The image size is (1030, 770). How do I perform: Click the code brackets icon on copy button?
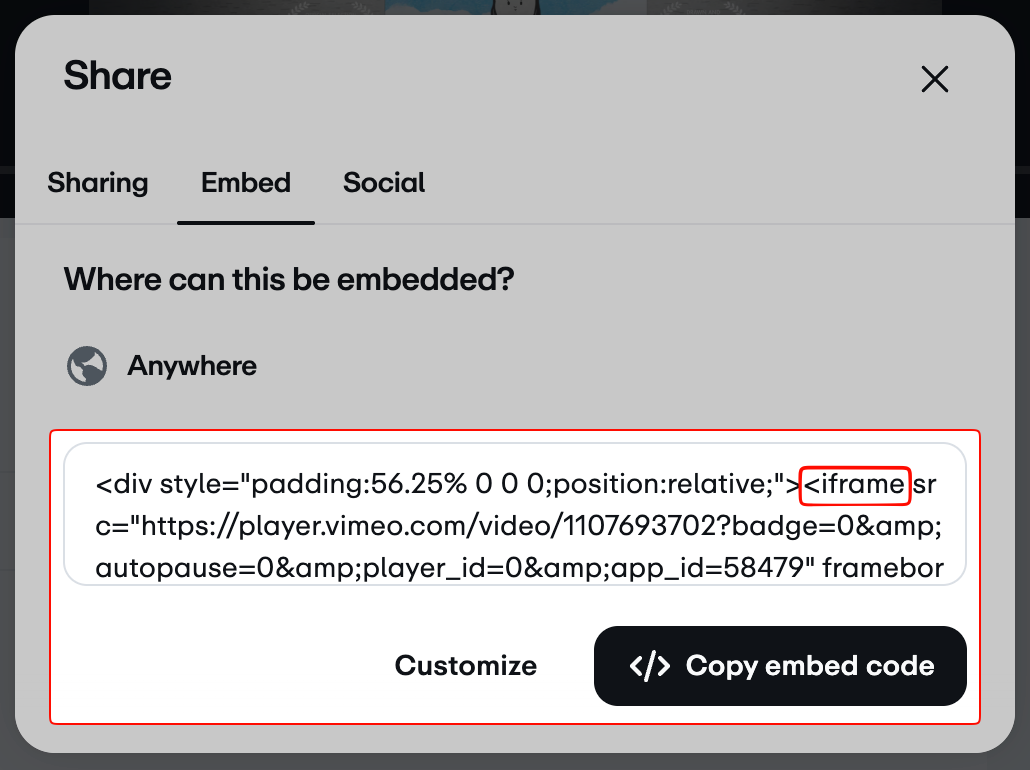pos(650,667)
